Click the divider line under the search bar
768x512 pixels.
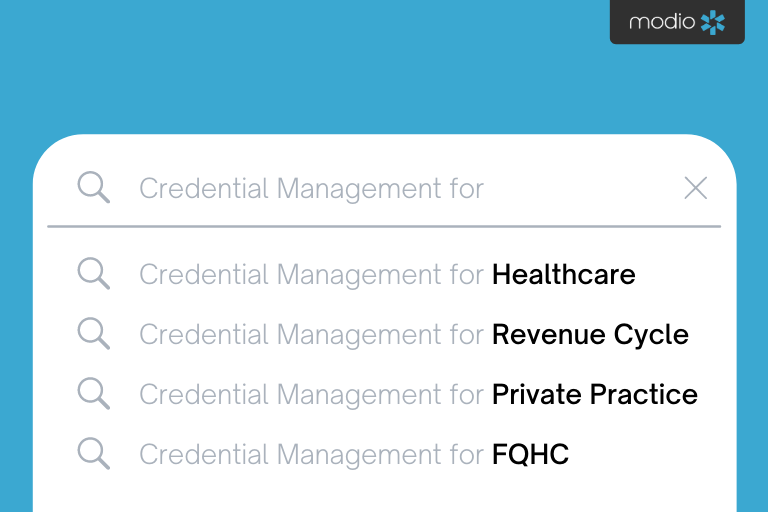[384, 227]
